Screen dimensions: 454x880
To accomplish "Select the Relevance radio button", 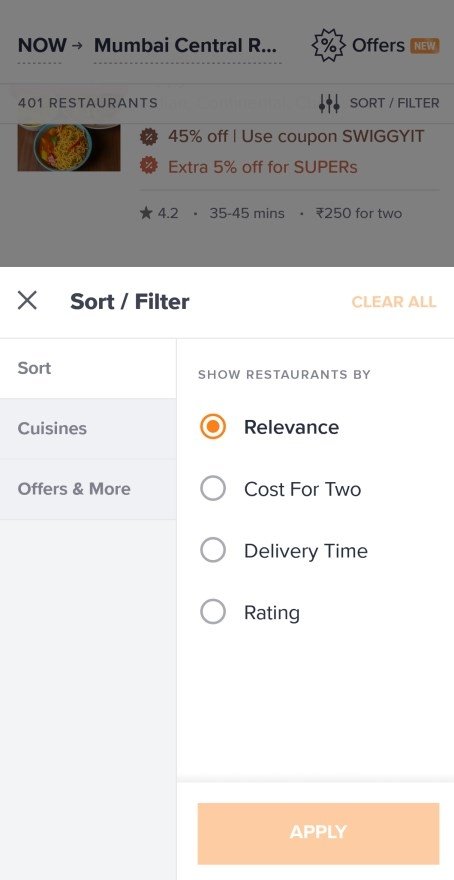I will pyautogui.click(x=213, y=427).
